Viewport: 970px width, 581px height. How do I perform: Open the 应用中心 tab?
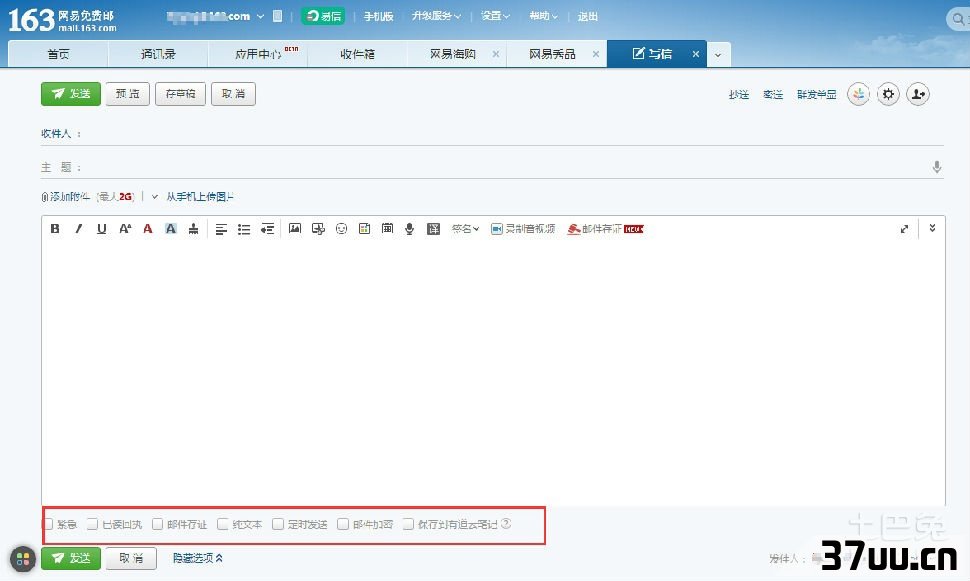(x=258, y=54)
